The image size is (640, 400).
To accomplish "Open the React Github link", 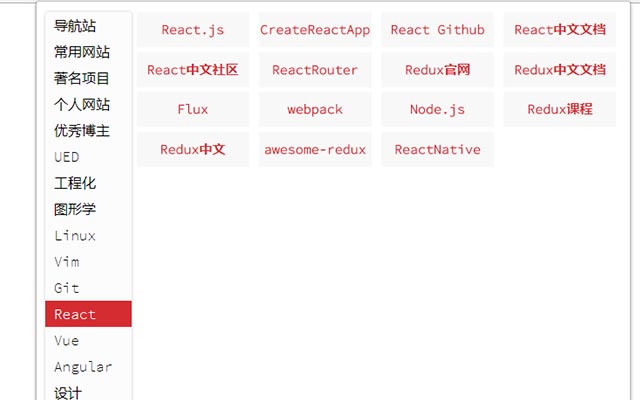I will click(x=438, y=29).
